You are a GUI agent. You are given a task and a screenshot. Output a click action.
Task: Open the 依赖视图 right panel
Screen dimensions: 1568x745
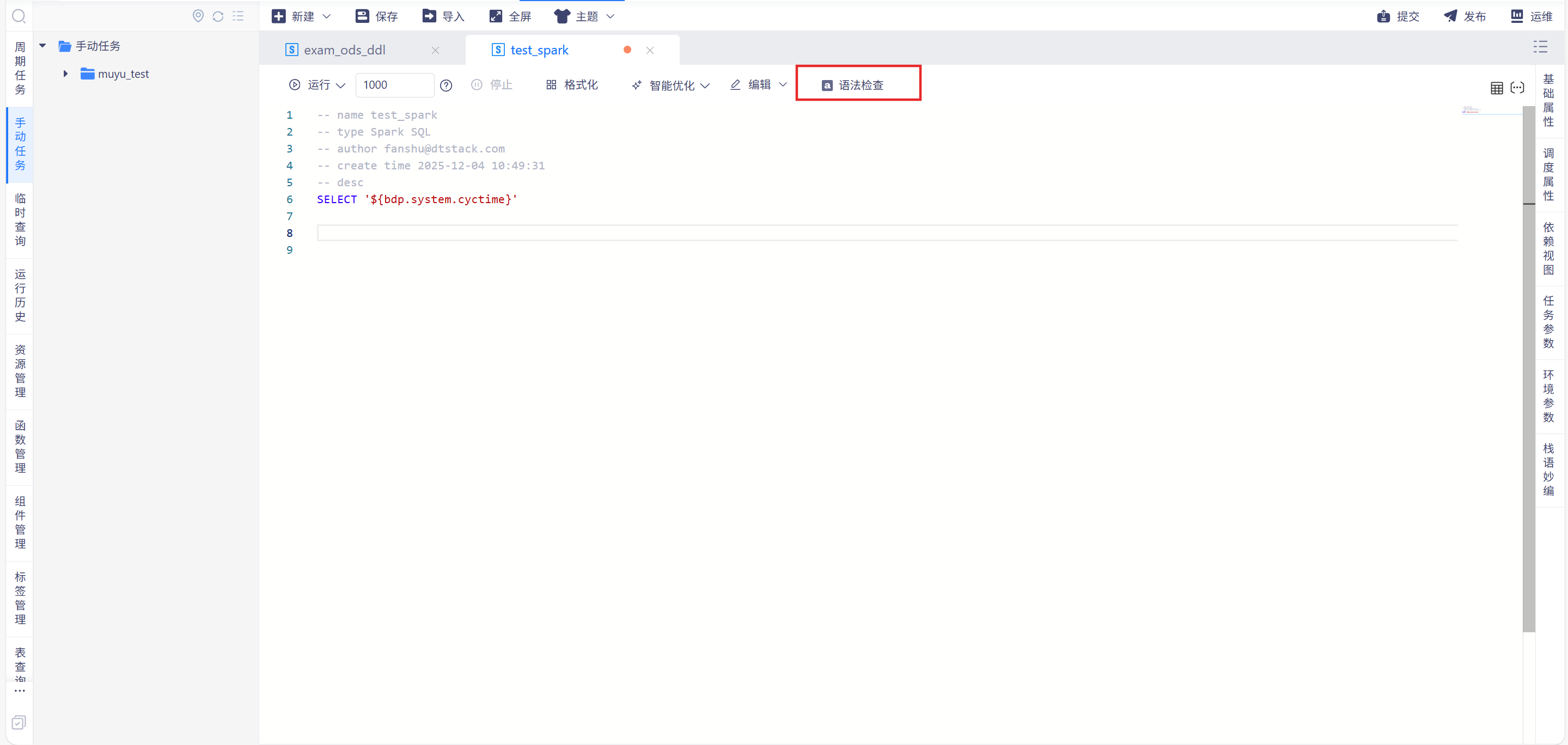[x=1548, y=248]
